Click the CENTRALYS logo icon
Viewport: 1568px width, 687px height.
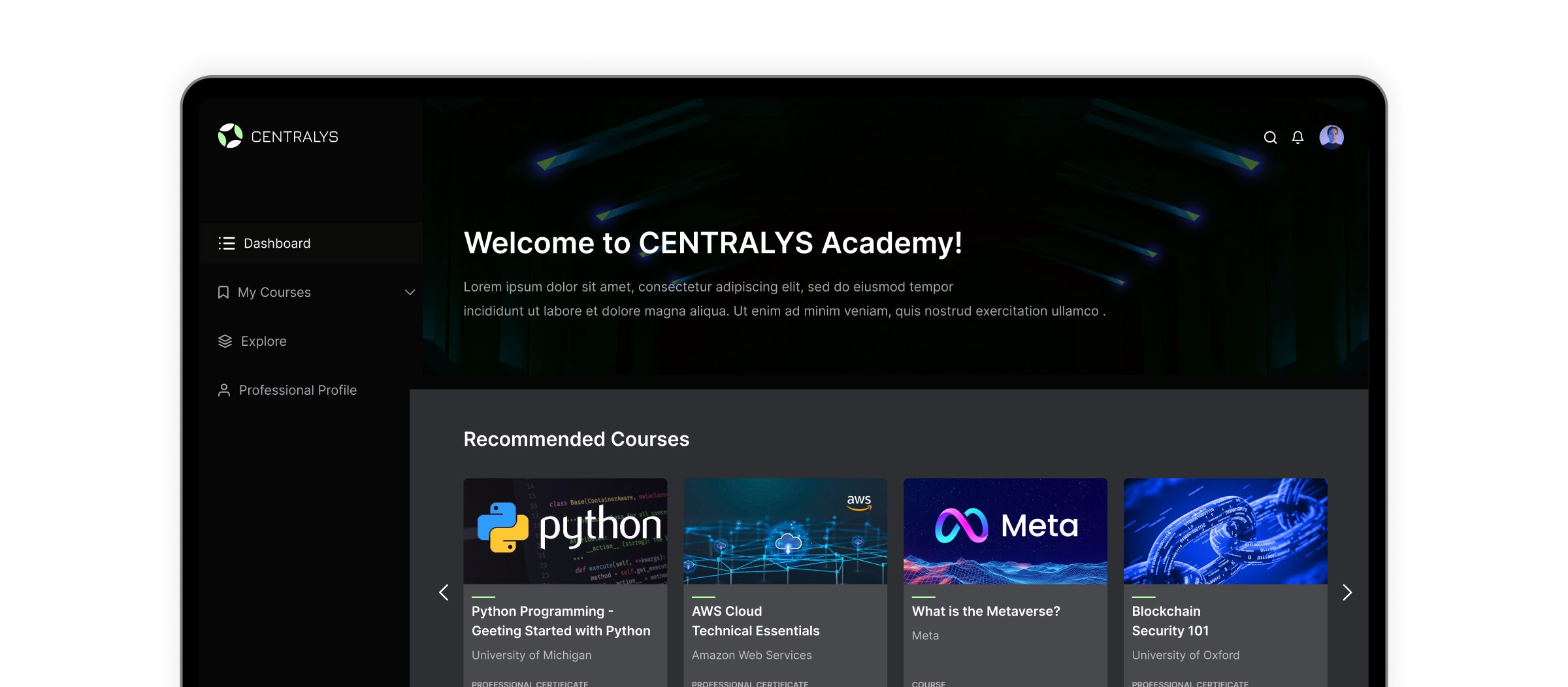pos(230,136)
